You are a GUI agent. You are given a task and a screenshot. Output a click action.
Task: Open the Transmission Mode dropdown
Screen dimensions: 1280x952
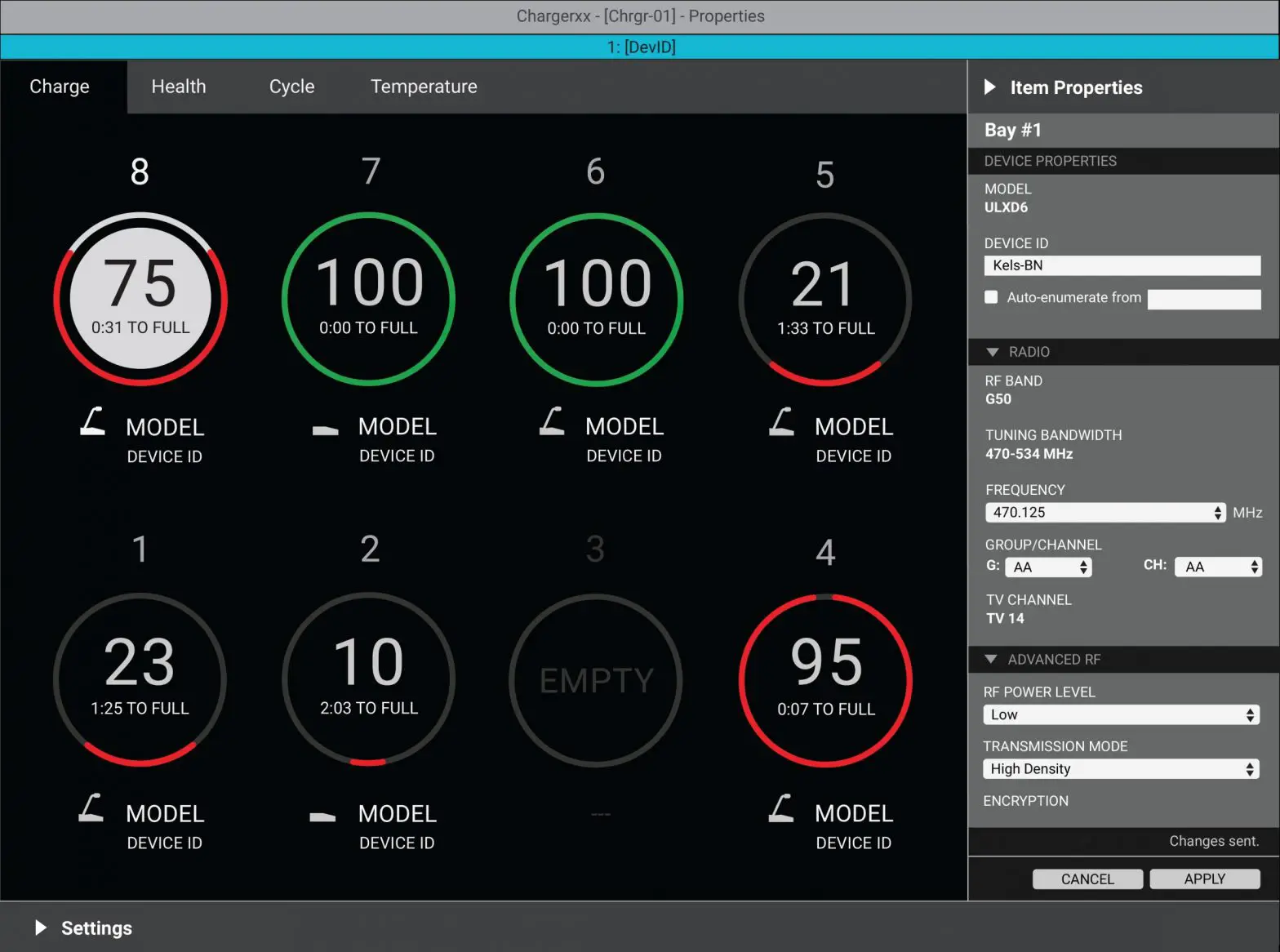[1121, 769]
